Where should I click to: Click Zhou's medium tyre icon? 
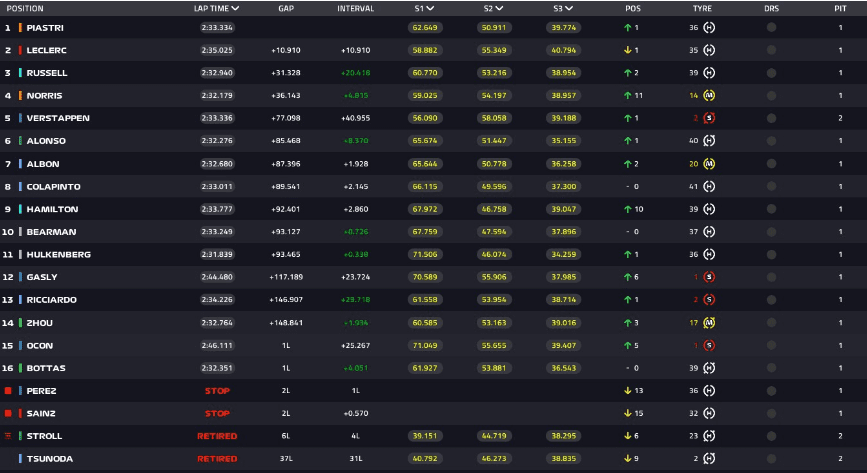click(x=709, y=323)
